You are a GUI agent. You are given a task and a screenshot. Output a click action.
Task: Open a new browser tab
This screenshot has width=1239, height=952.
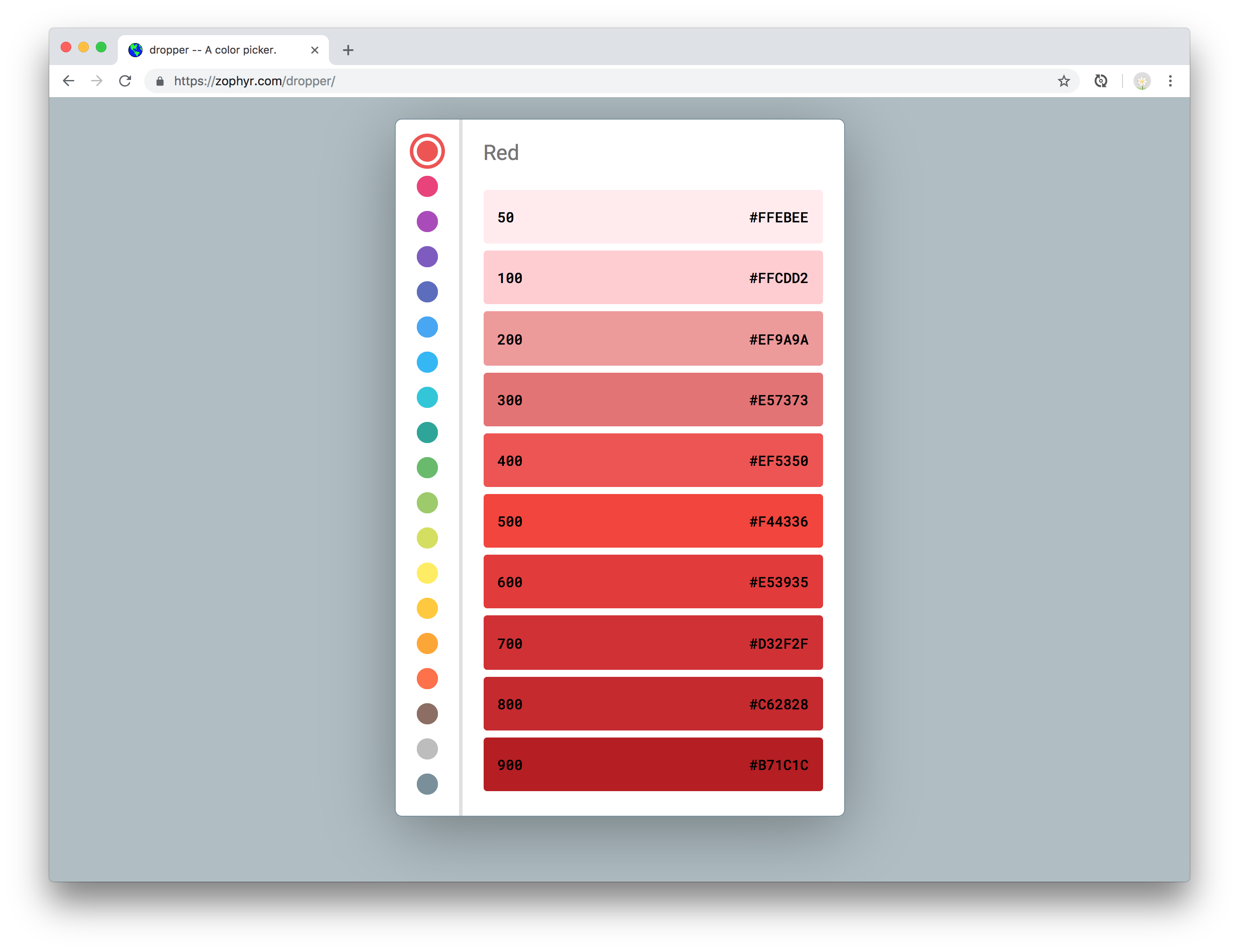tap(348, 50)
